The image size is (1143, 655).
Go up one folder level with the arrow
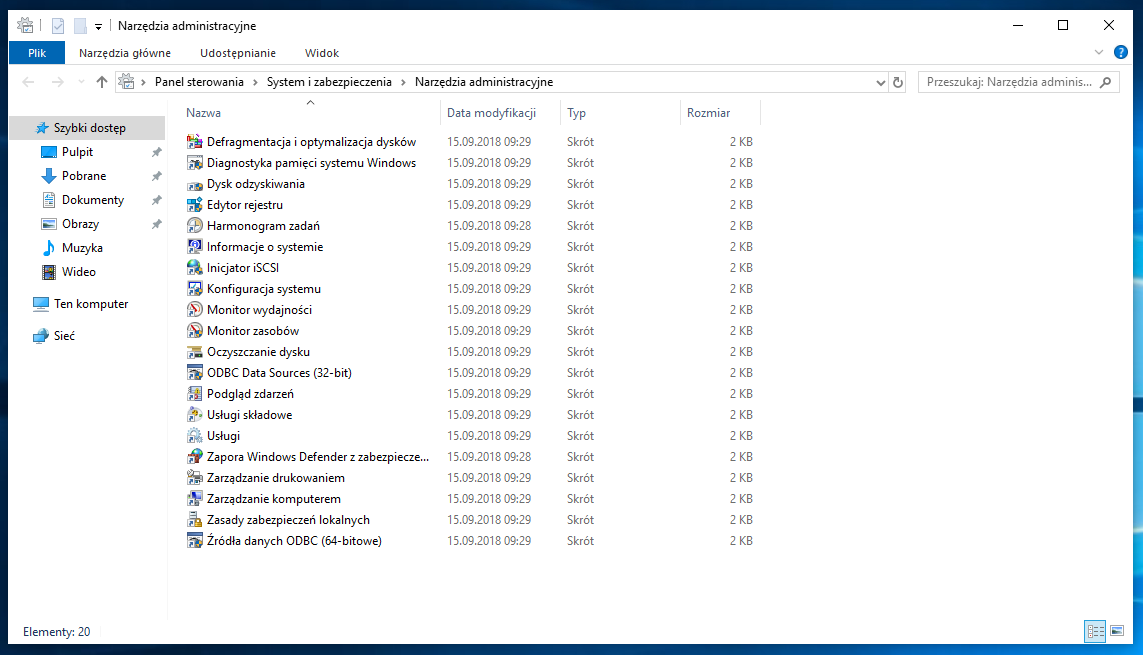(102, 82)
